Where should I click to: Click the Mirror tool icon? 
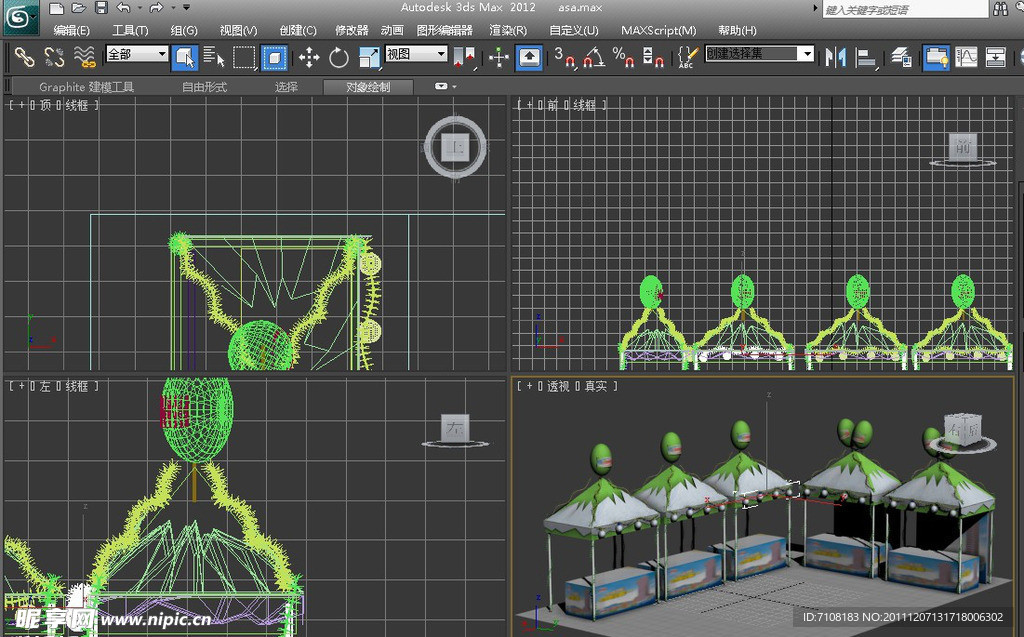pos(834,57)
